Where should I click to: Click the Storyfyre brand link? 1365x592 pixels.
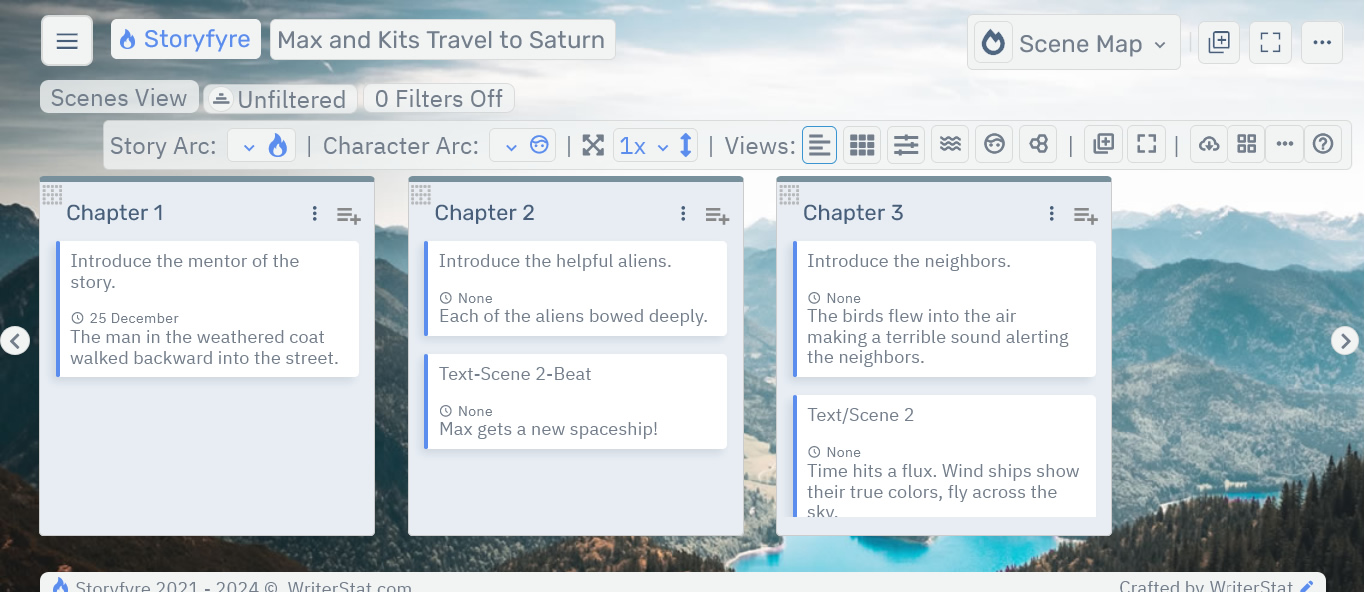(185, 39)
